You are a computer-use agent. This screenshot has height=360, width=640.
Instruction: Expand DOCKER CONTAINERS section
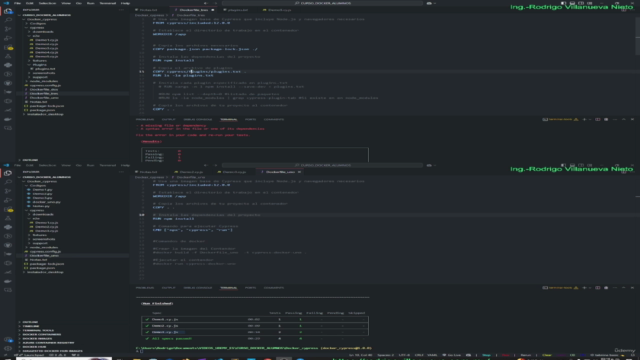tap(42, 334)
